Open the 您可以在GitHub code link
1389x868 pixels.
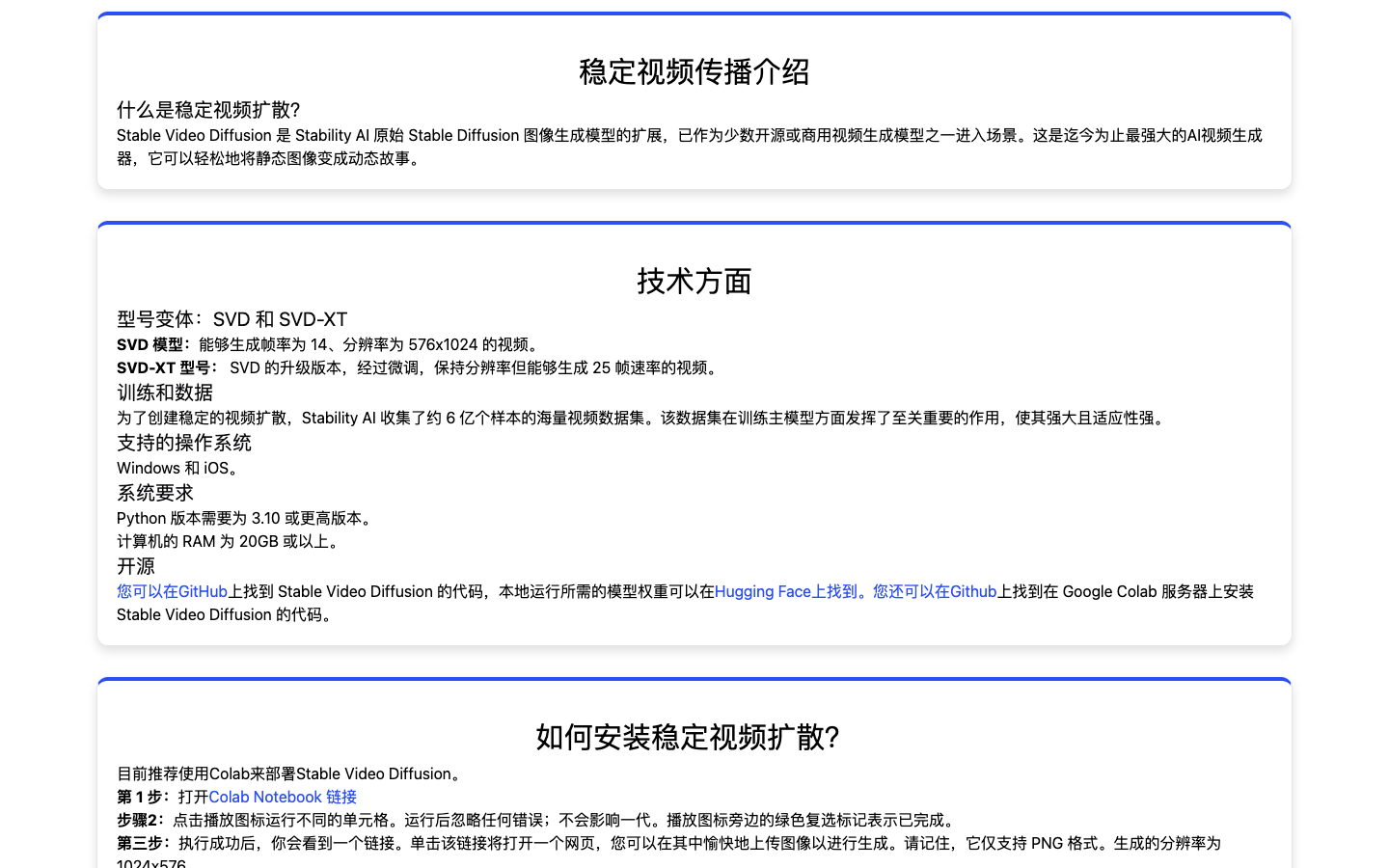point(172,591)
